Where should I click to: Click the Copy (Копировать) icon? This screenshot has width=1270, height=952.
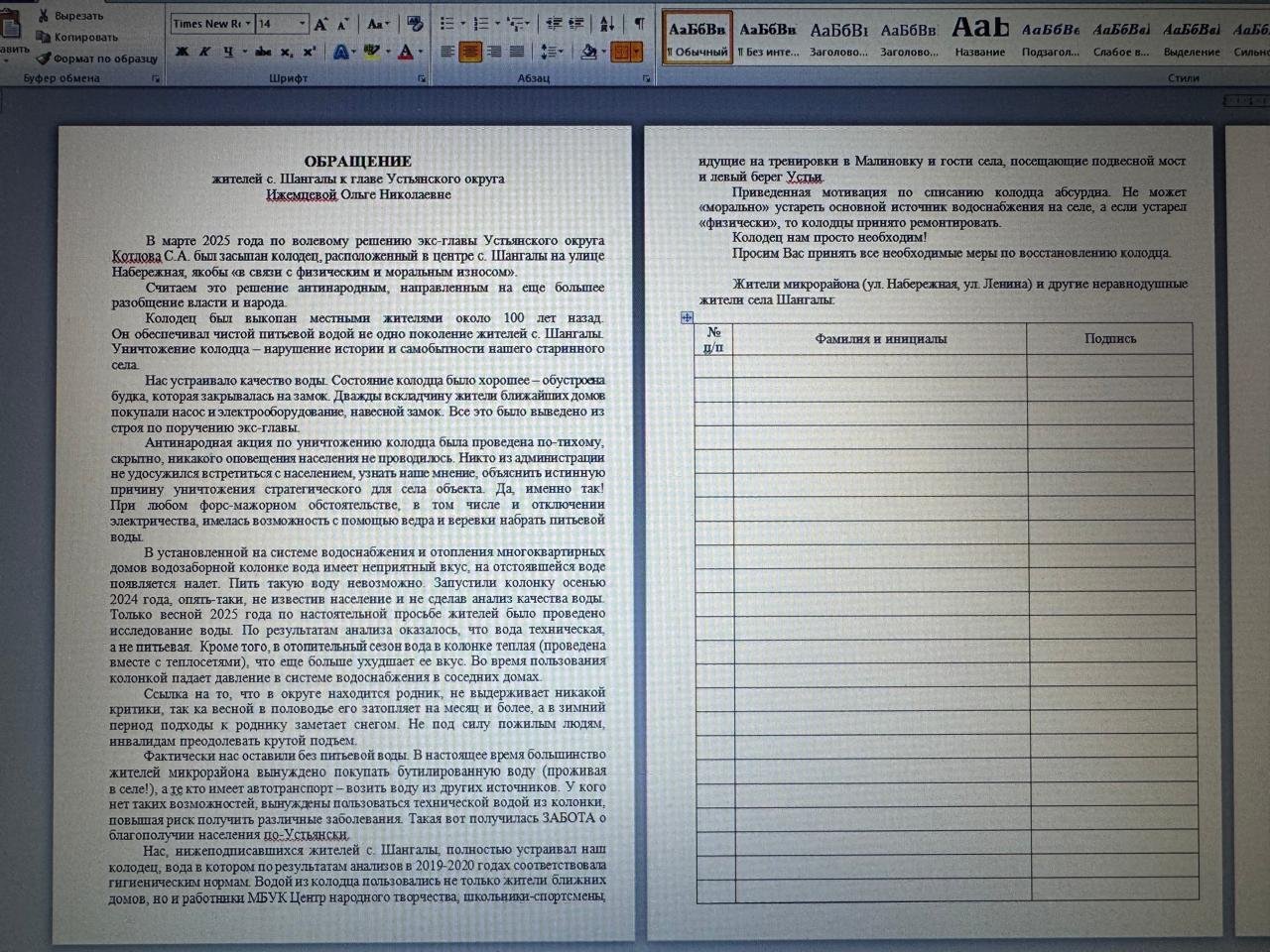click(x=43, y=37)
